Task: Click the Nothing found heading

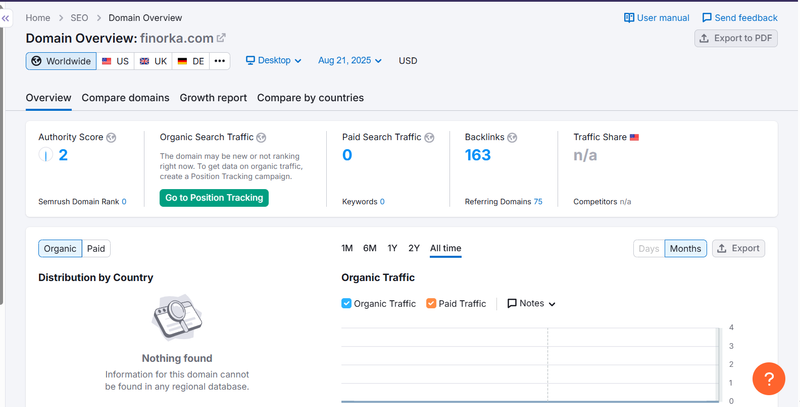Action: coord(177,359)
